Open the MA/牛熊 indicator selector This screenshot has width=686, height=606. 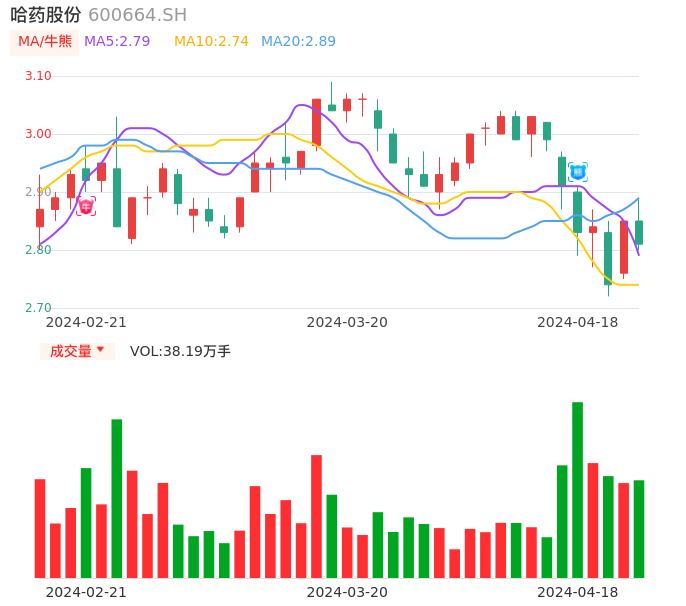[45, 42]
